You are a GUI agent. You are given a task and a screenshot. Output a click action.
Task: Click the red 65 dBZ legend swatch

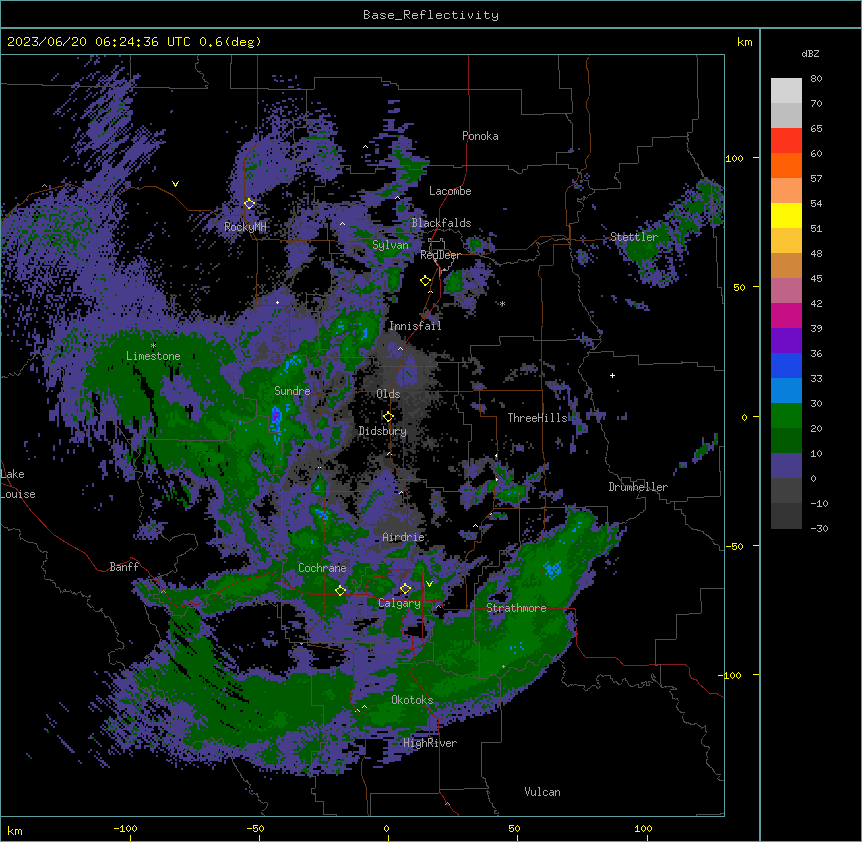point(786,141)
